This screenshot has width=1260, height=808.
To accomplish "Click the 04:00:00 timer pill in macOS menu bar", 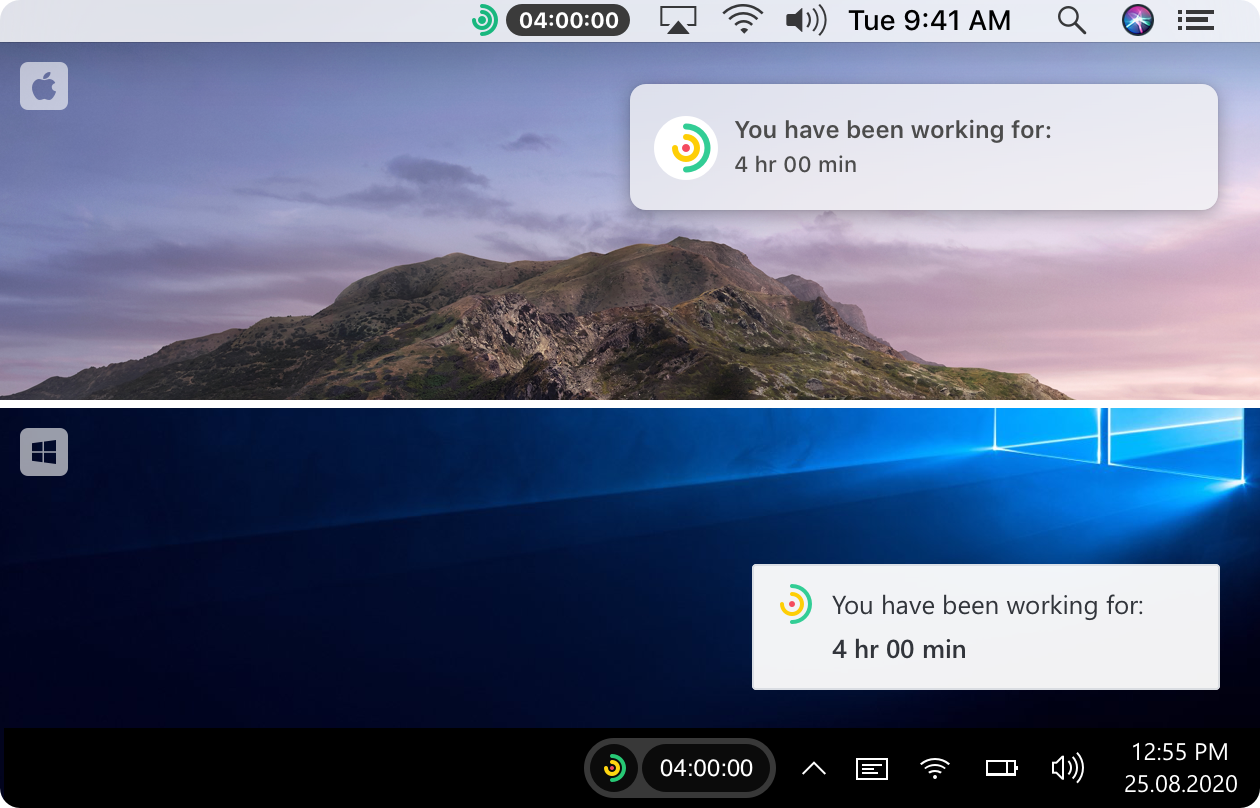I will coord(568,20).
